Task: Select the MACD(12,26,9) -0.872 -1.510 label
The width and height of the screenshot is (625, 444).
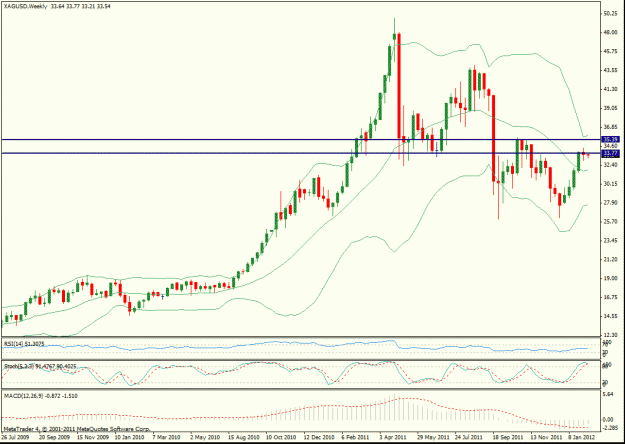Action: (41, 396)
